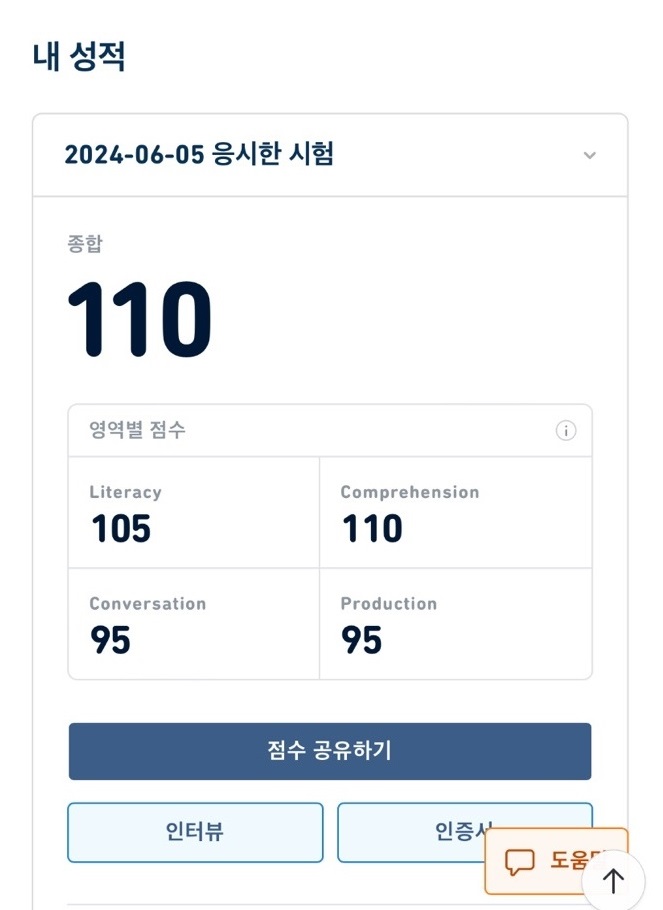Select the Comprehension 110 score cell
This screenshot has height=910, width=663.
point(456,513)
